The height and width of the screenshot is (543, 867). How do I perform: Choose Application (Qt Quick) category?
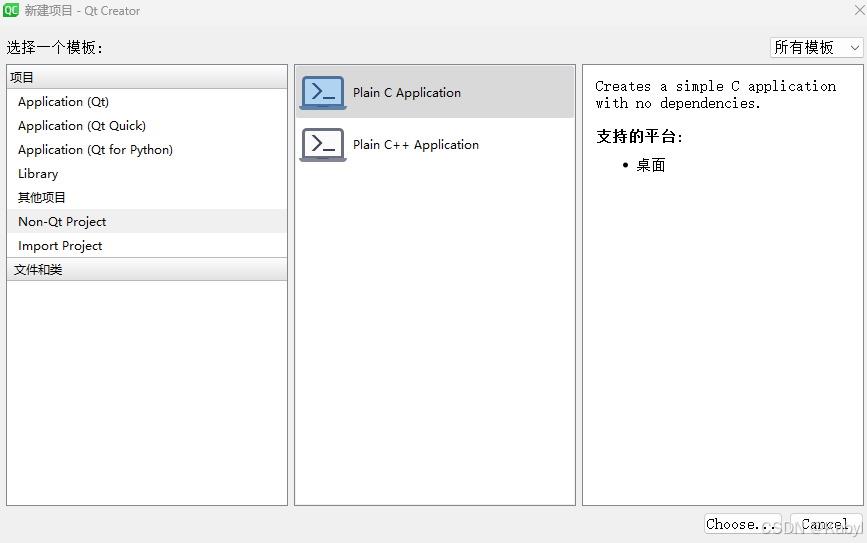147,126
